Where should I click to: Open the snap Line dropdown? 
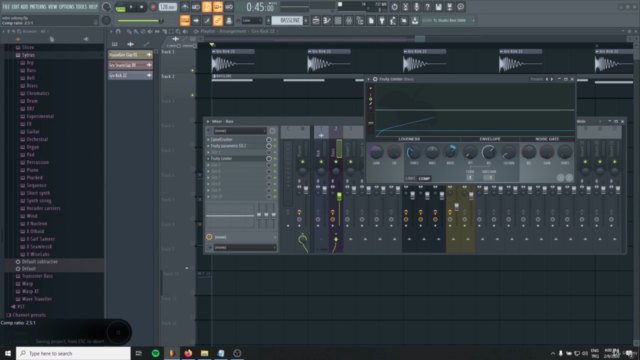[x=252, y=20]
